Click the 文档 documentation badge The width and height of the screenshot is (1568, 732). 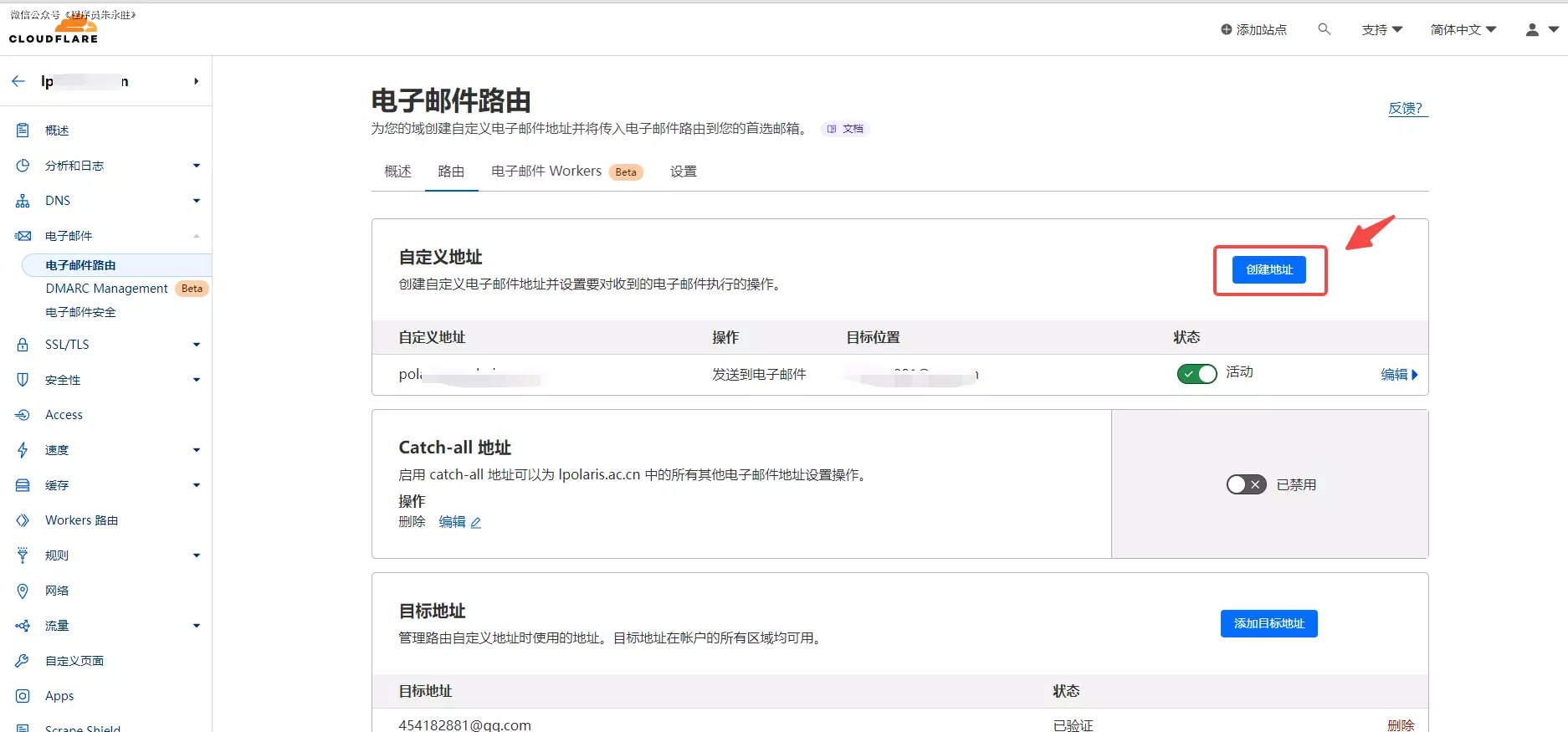[846, 129]
